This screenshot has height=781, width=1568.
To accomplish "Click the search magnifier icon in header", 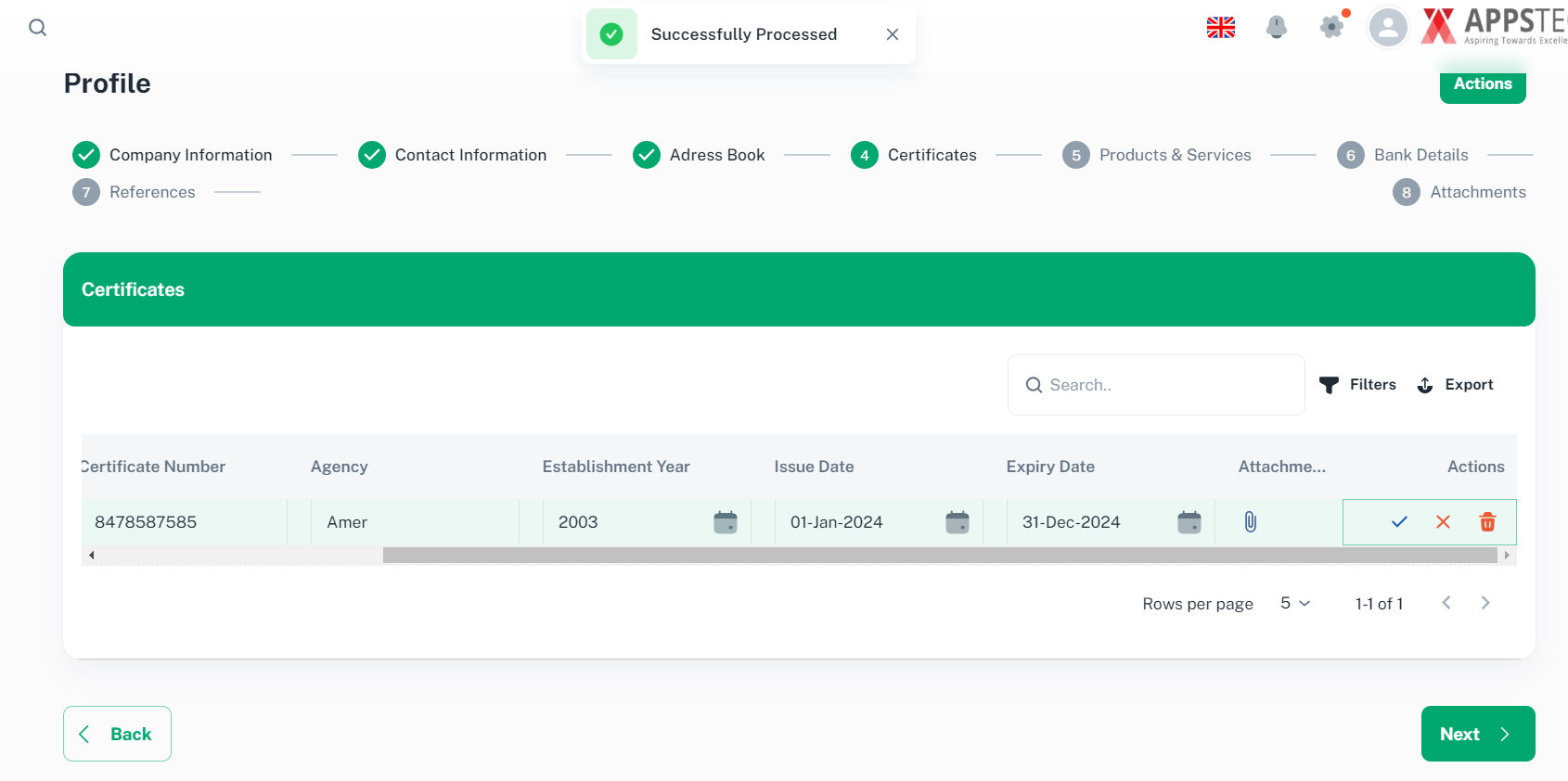I will tap(37, 28).
